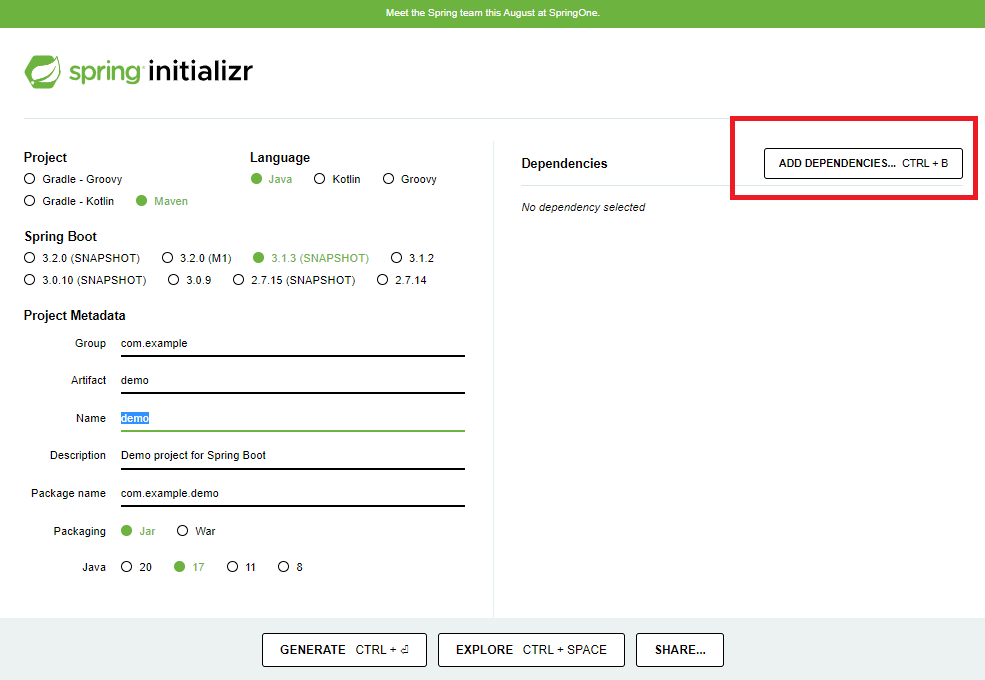Select War packaging
This screenshot has width=985, height=680.
(196, 531)
